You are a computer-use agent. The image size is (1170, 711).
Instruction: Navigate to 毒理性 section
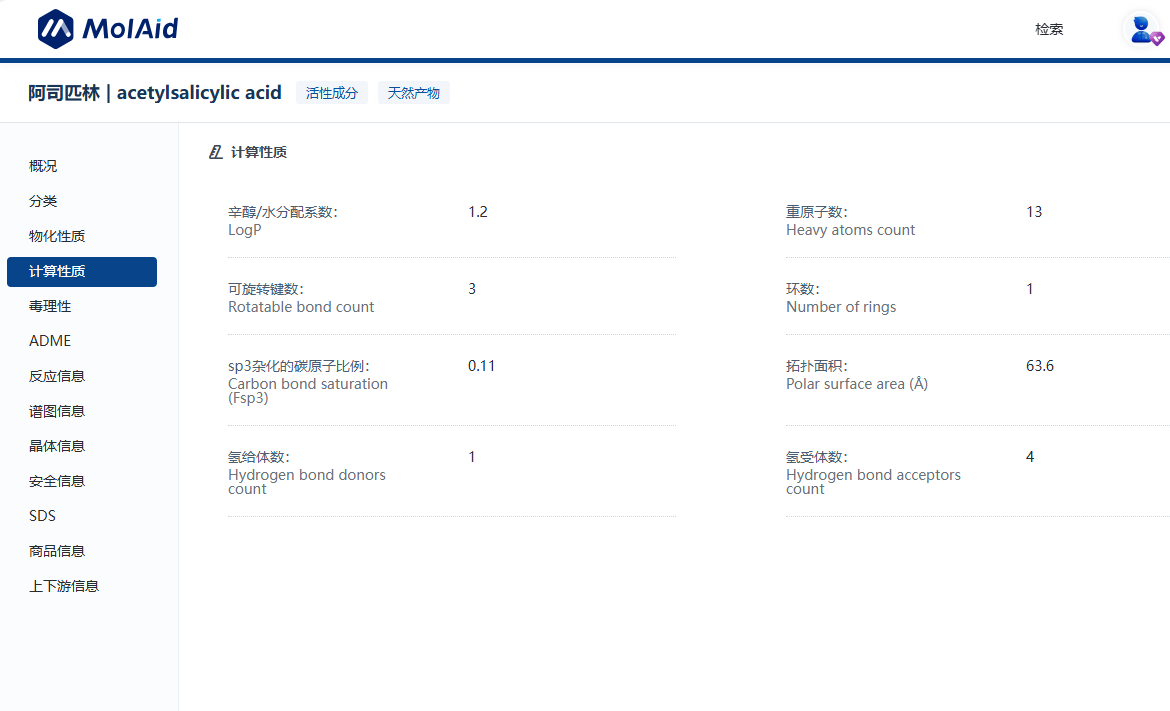pyautogui.click(x=50, y=306)
